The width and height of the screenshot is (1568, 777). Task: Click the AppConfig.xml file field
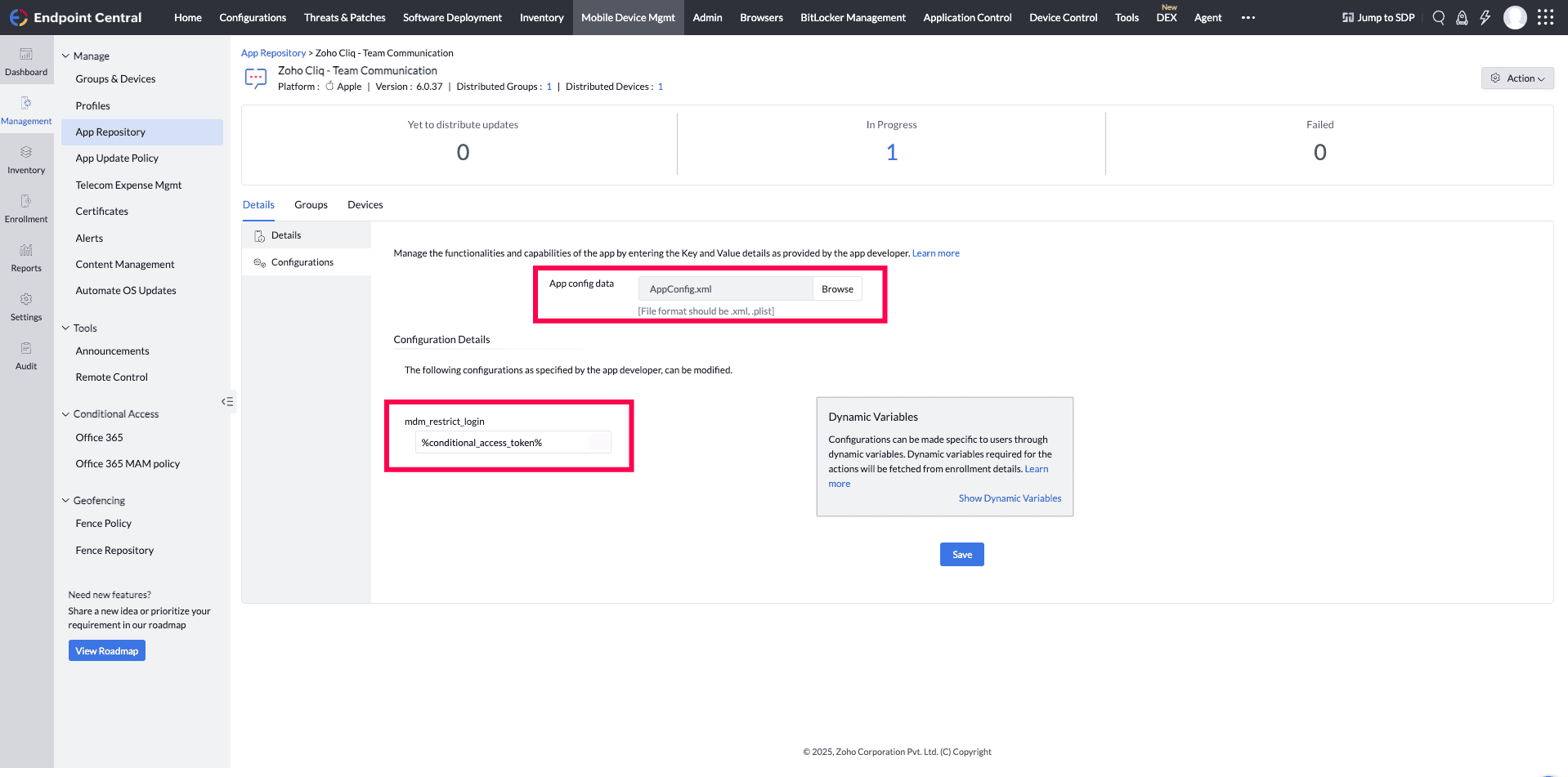726,289
